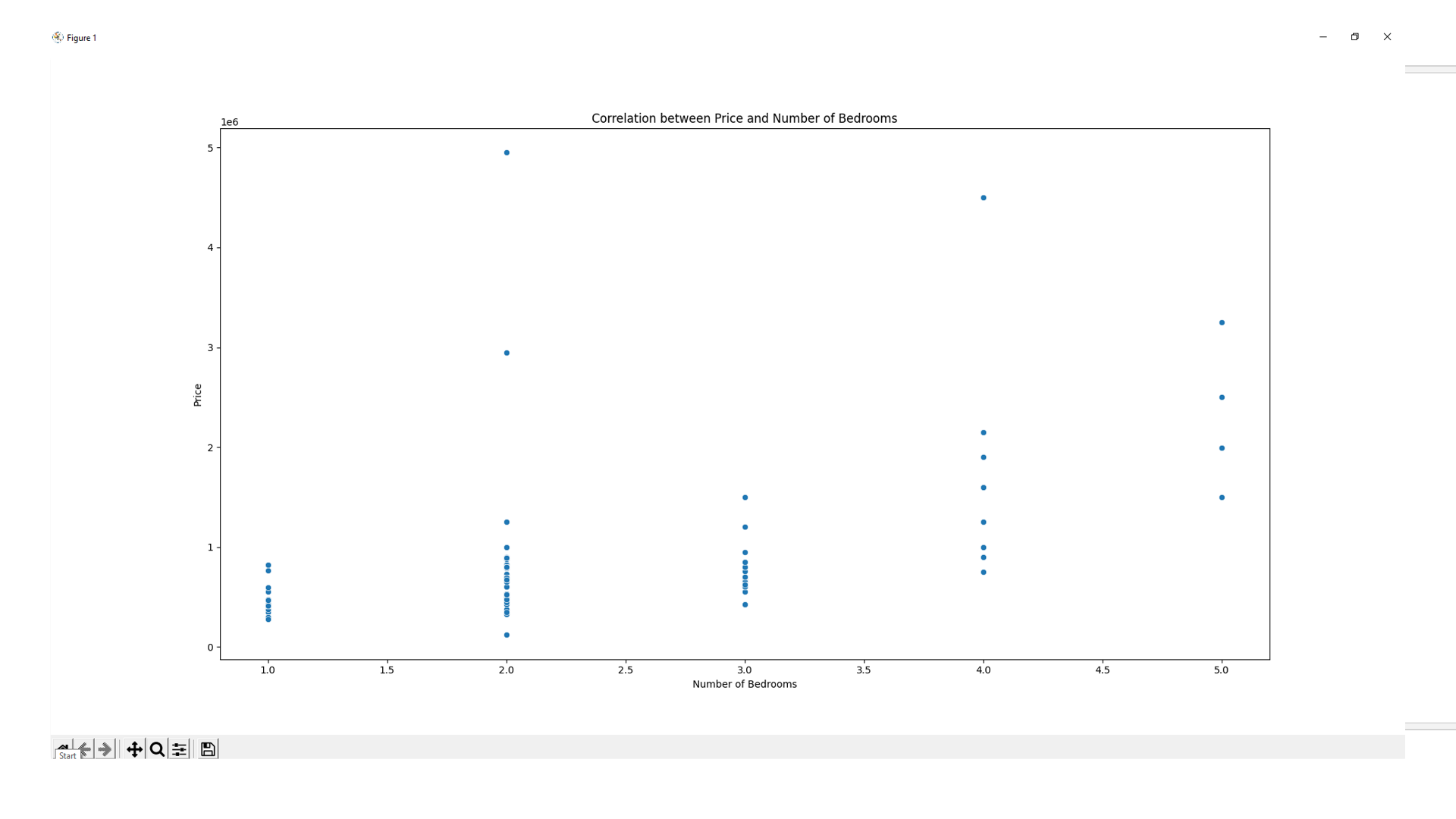
Task: Click the x-axis tick label 5.0
Action: [1221, 670]
